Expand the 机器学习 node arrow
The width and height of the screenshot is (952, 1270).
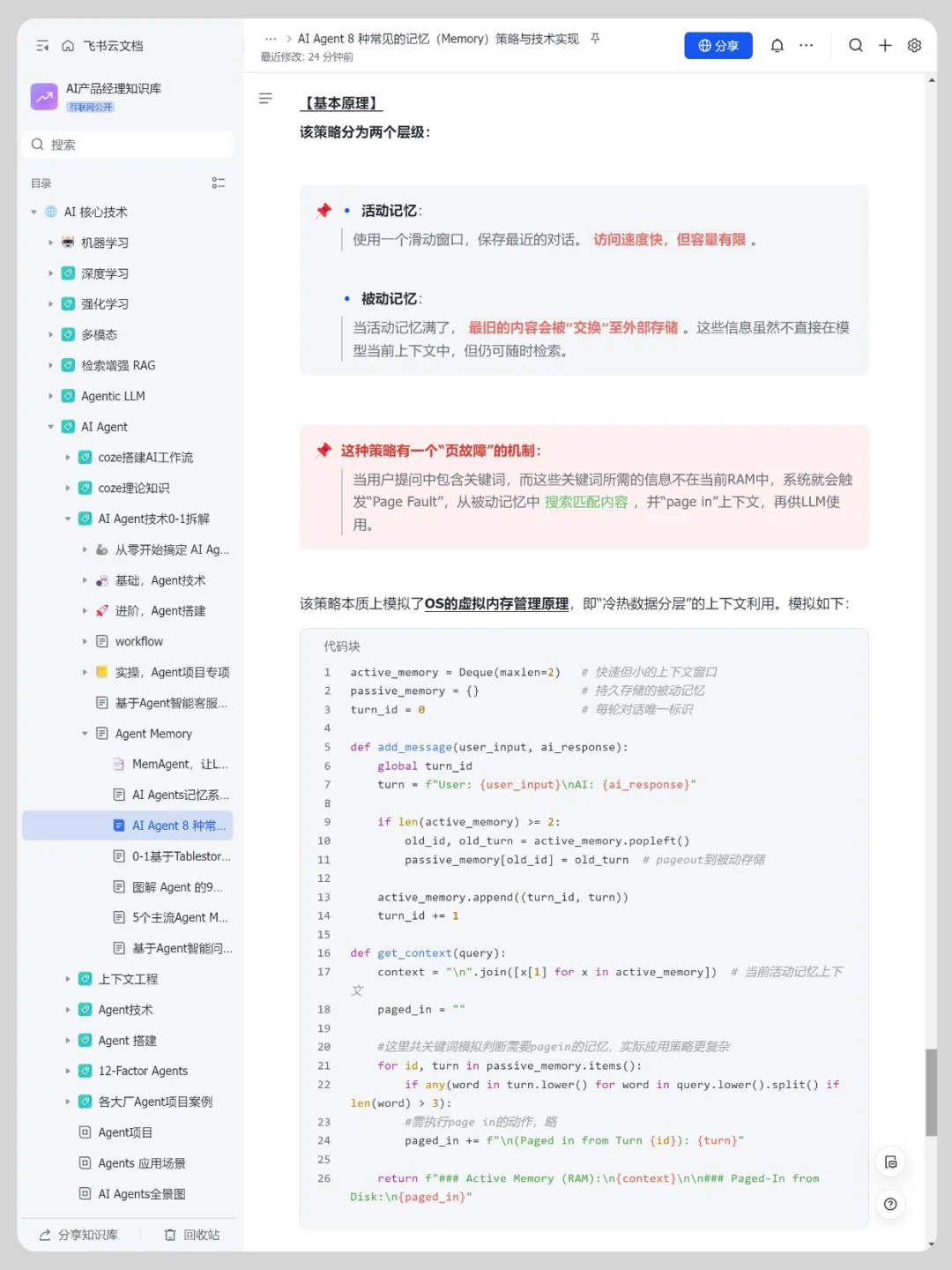pyautogui.click(x=50, y=243)
